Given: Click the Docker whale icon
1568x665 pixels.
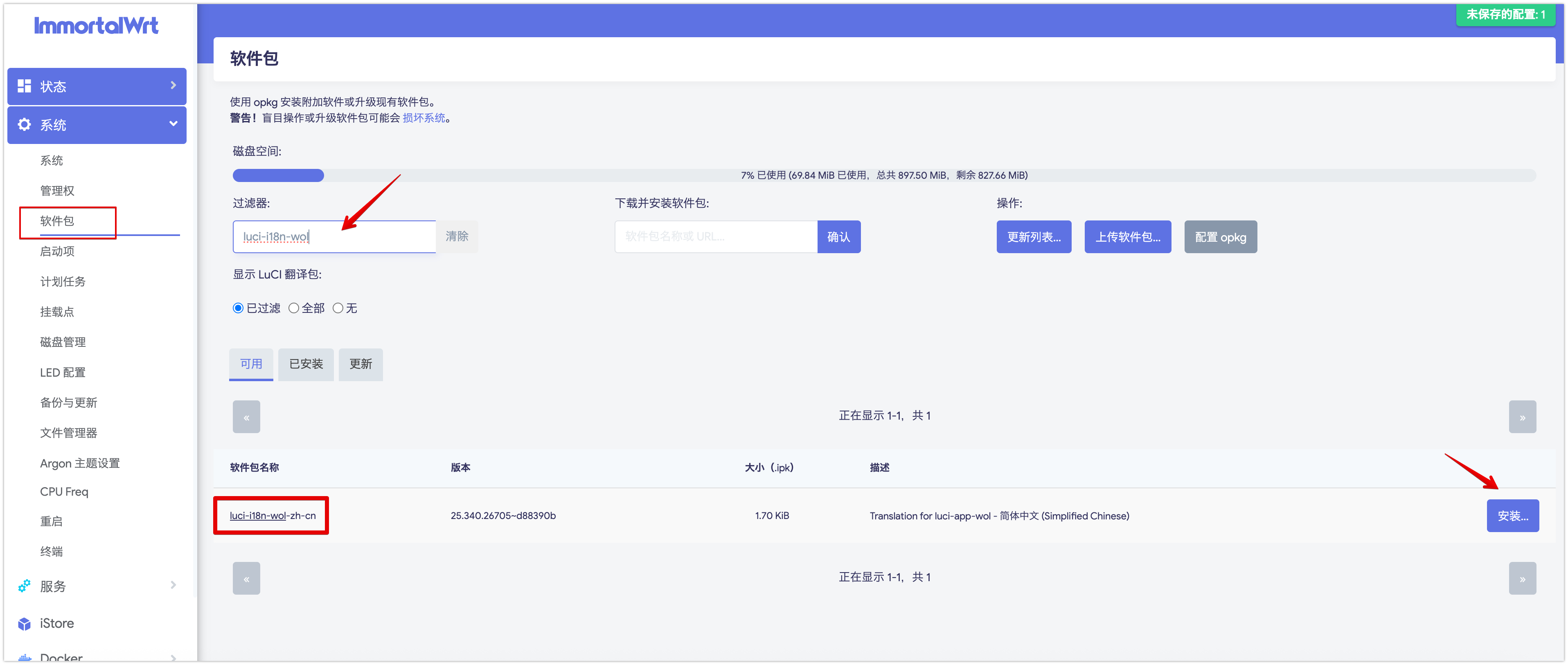Looking at the screenshot, I should tap(25, 658).
